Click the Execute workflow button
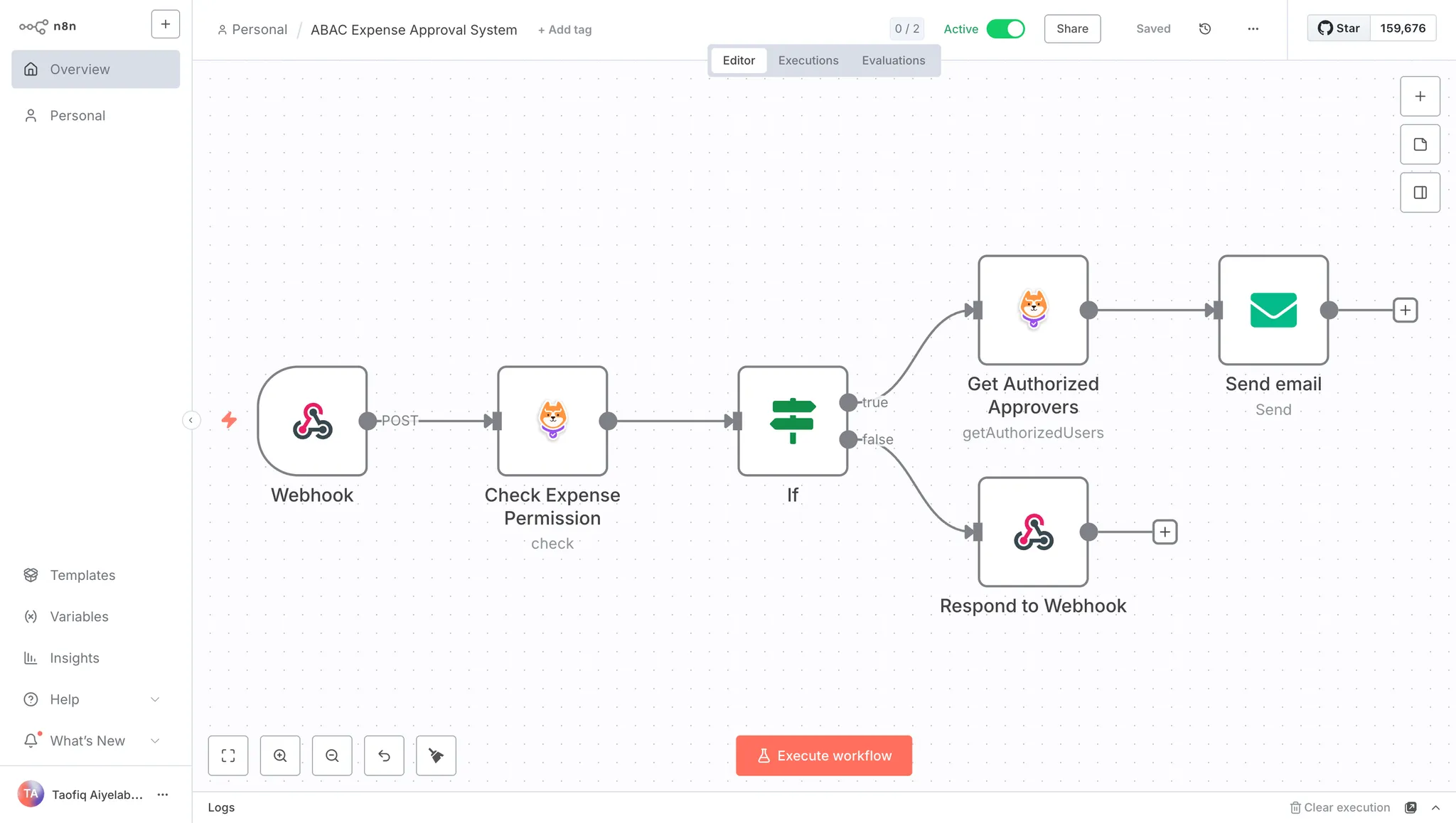Viewport: 1456px width, 823px height. coord(823,755)
